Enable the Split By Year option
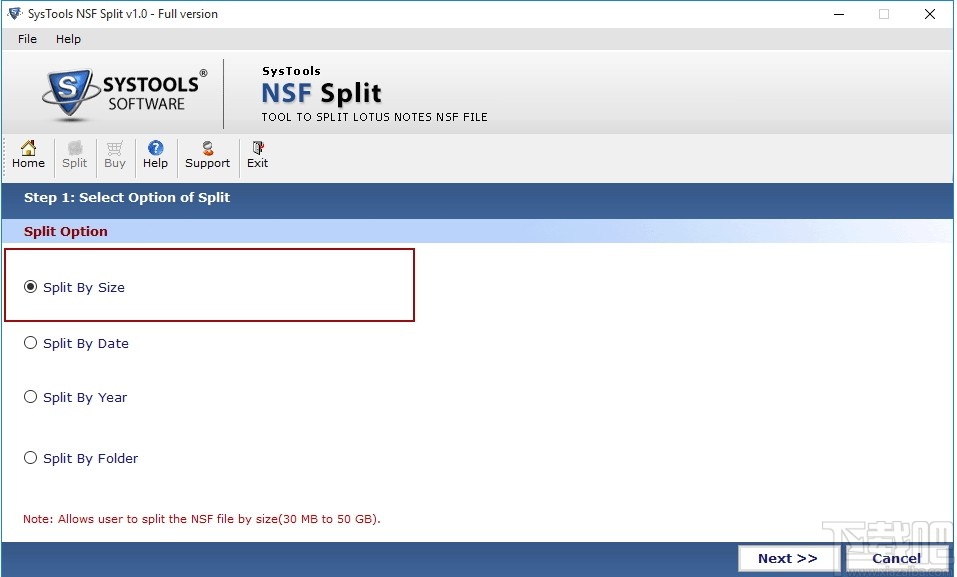The height and width of the screenshot is (577, 957). coord(30,397)
